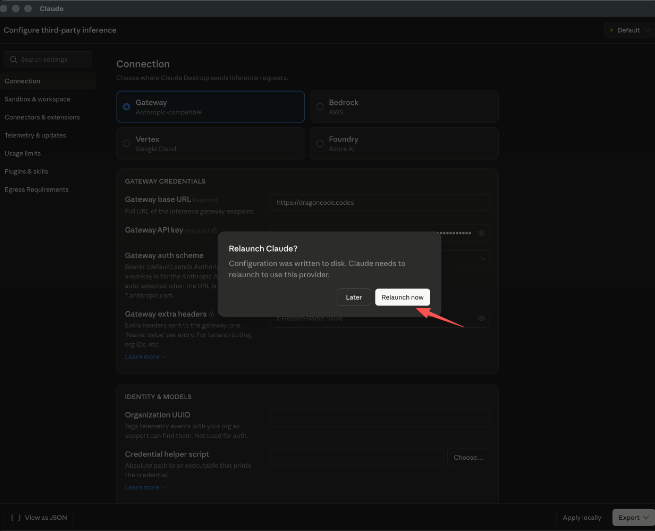Open the Default profile dropdown
Screen dimensions: 655x531
pos(629,30)
